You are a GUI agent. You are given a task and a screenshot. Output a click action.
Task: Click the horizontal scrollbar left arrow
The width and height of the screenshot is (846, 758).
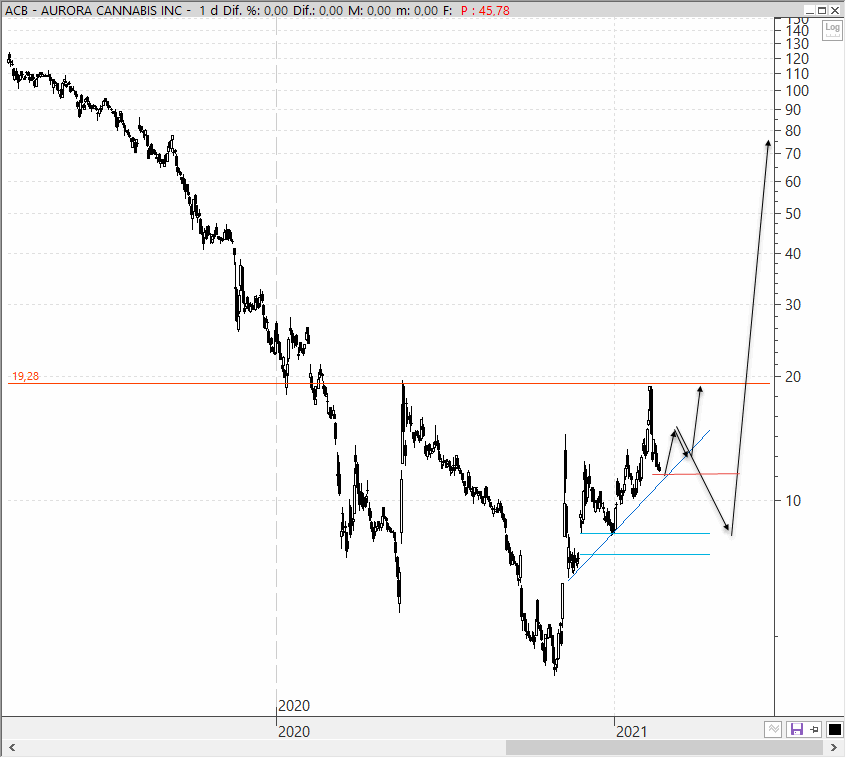click(12, 748)
